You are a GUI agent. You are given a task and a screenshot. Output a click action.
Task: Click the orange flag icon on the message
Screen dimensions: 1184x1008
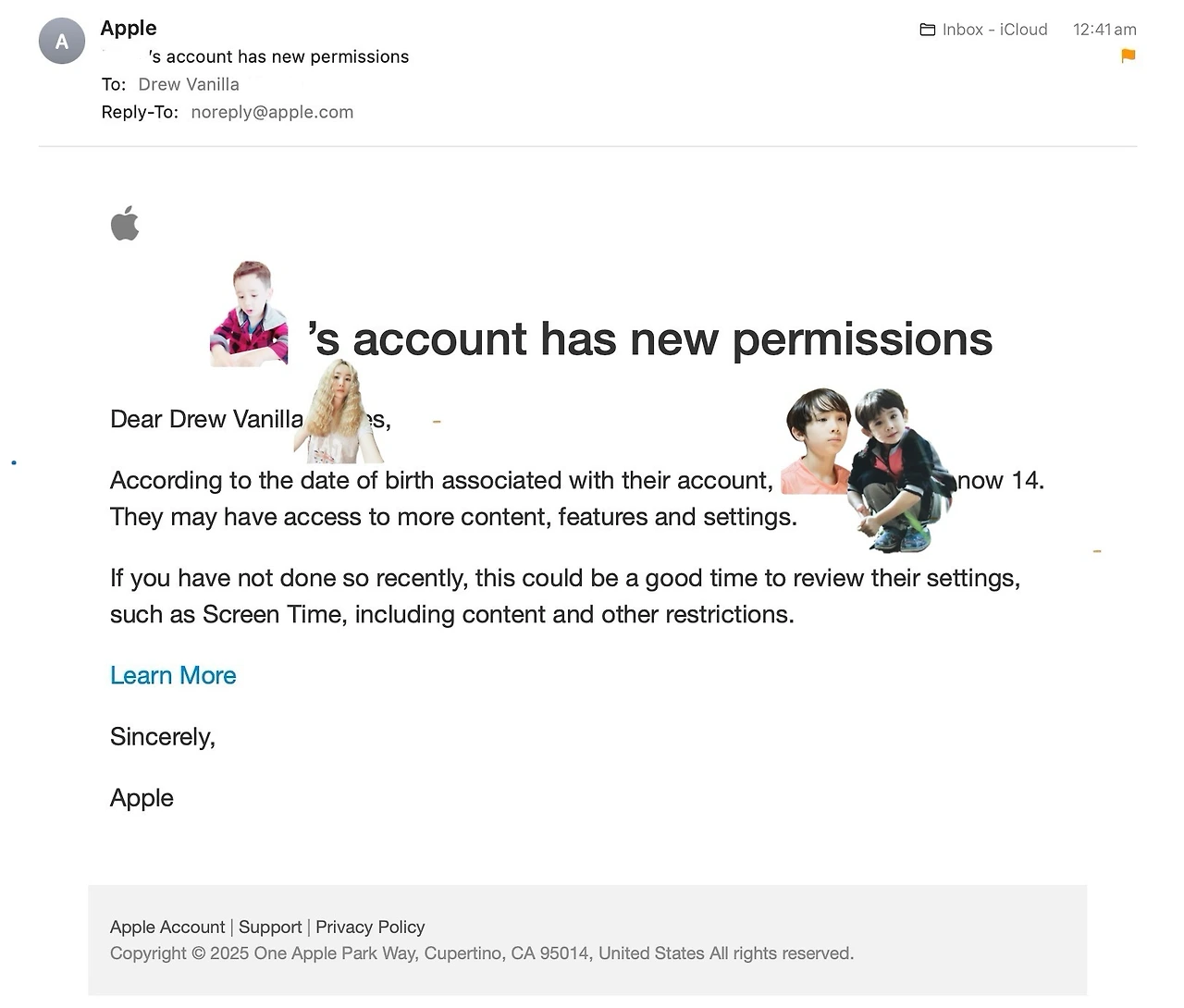(1128, 56)
